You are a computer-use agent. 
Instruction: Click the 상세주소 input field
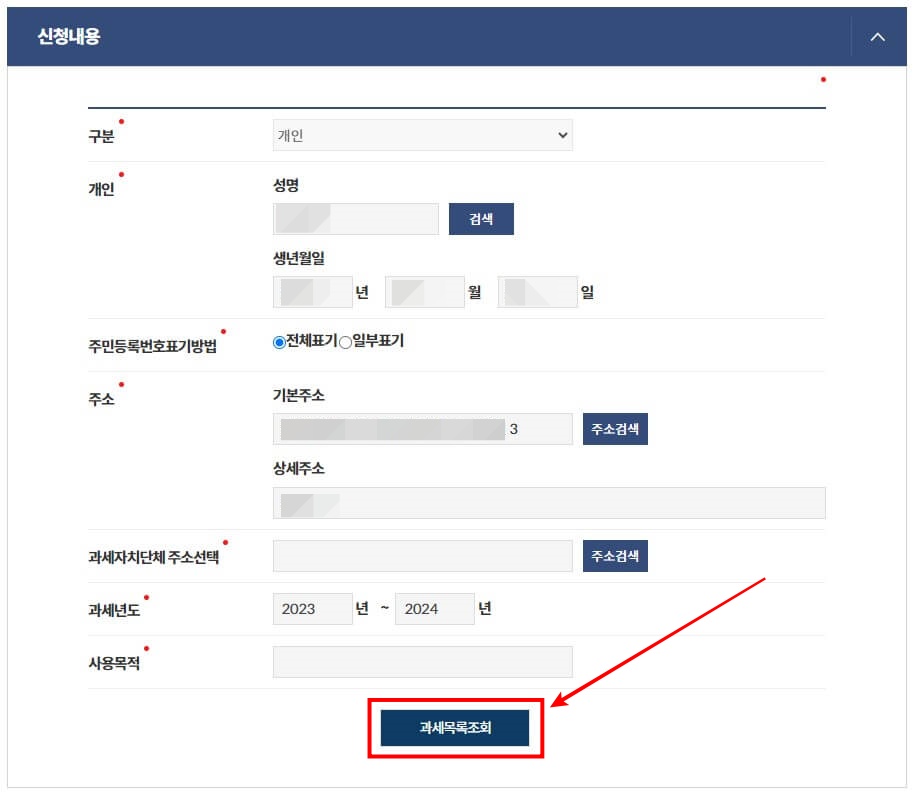click(549, 503)
